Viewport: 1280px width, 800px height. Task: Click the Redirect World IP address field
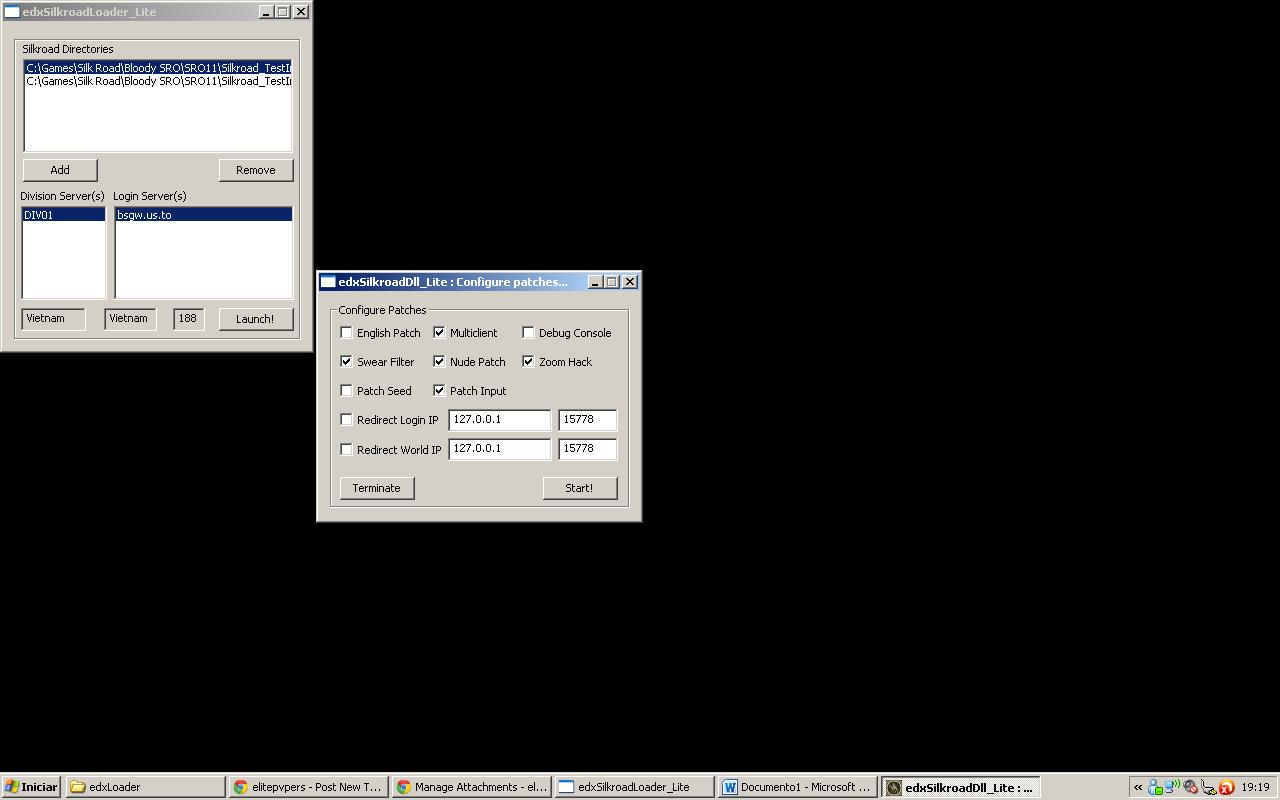tap(499, 449)
